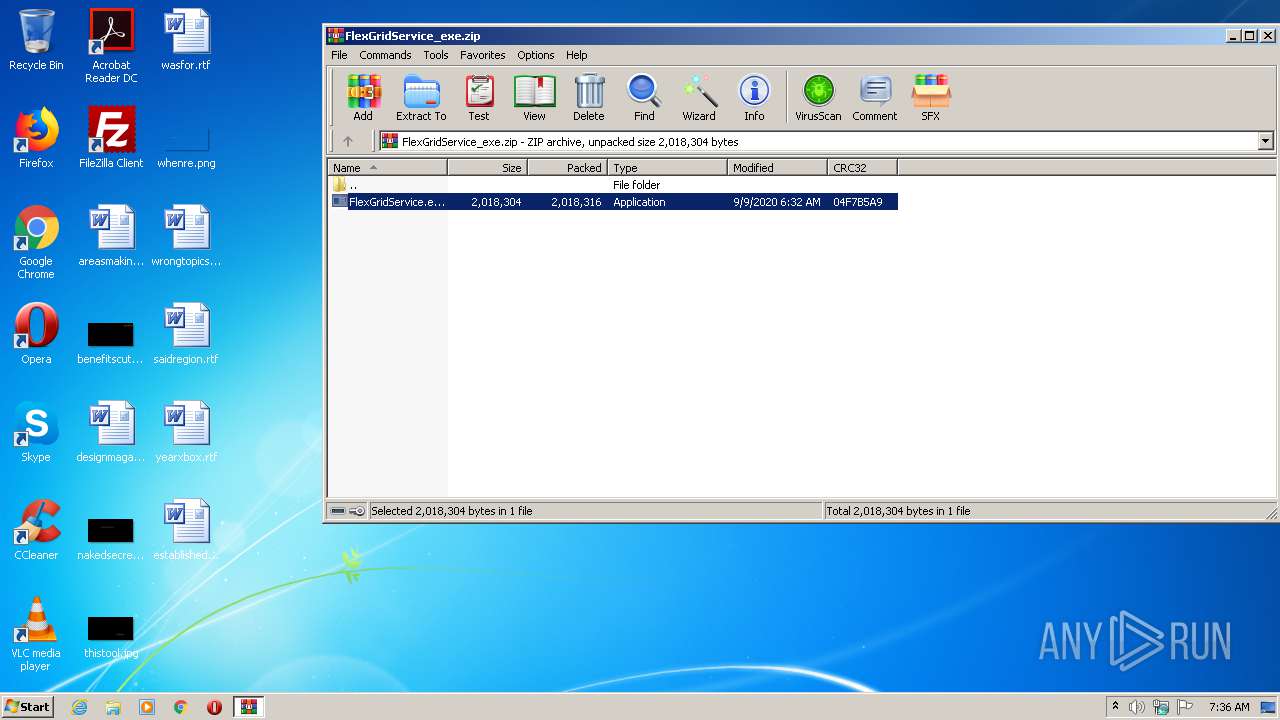Open Opera from the taskbar
Screen dimensions: 1280x720
(214, 707)
